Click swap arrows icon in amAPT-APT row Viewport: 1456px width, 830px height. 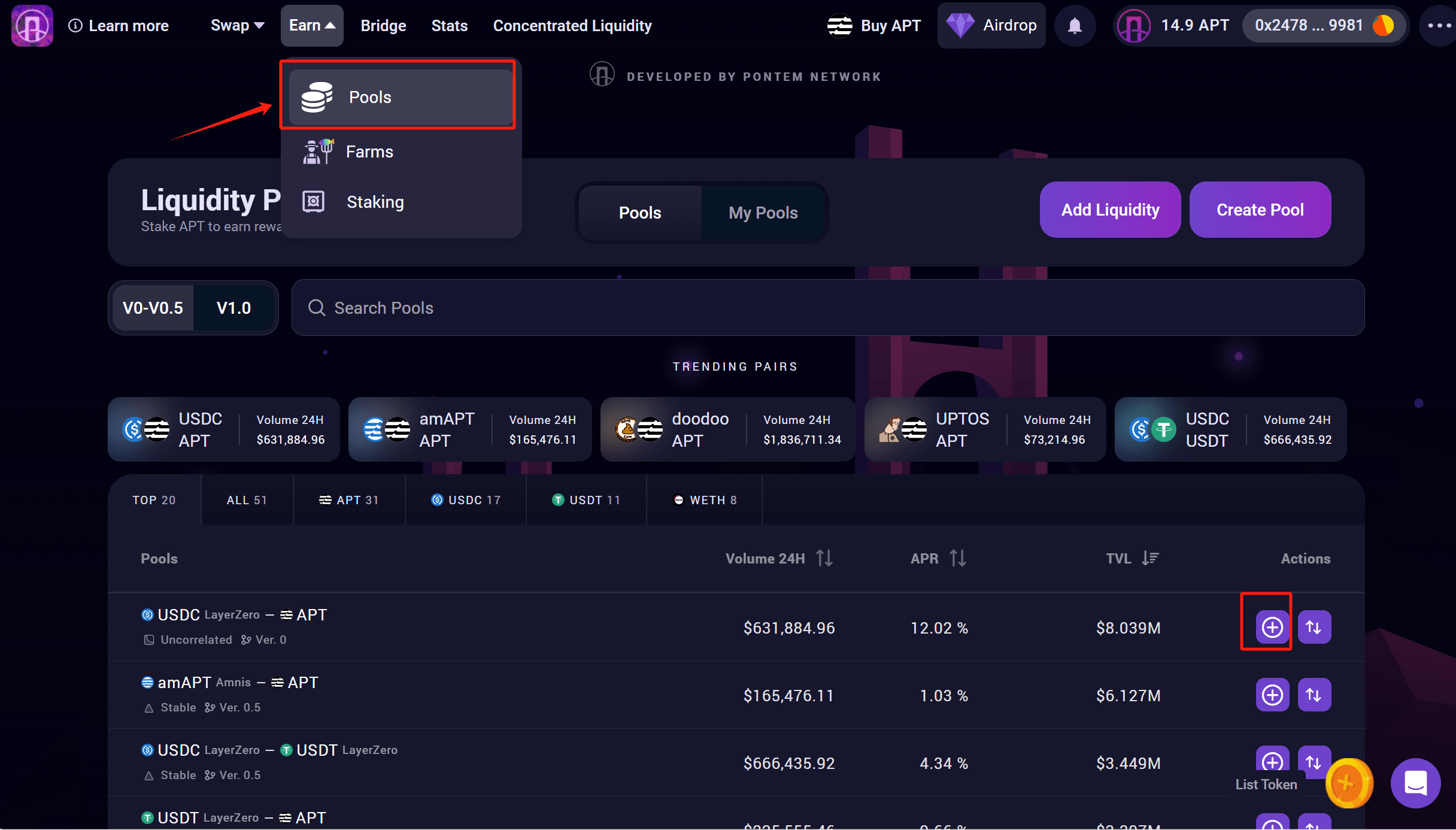pyautogui.click(x=1314, y=695)
